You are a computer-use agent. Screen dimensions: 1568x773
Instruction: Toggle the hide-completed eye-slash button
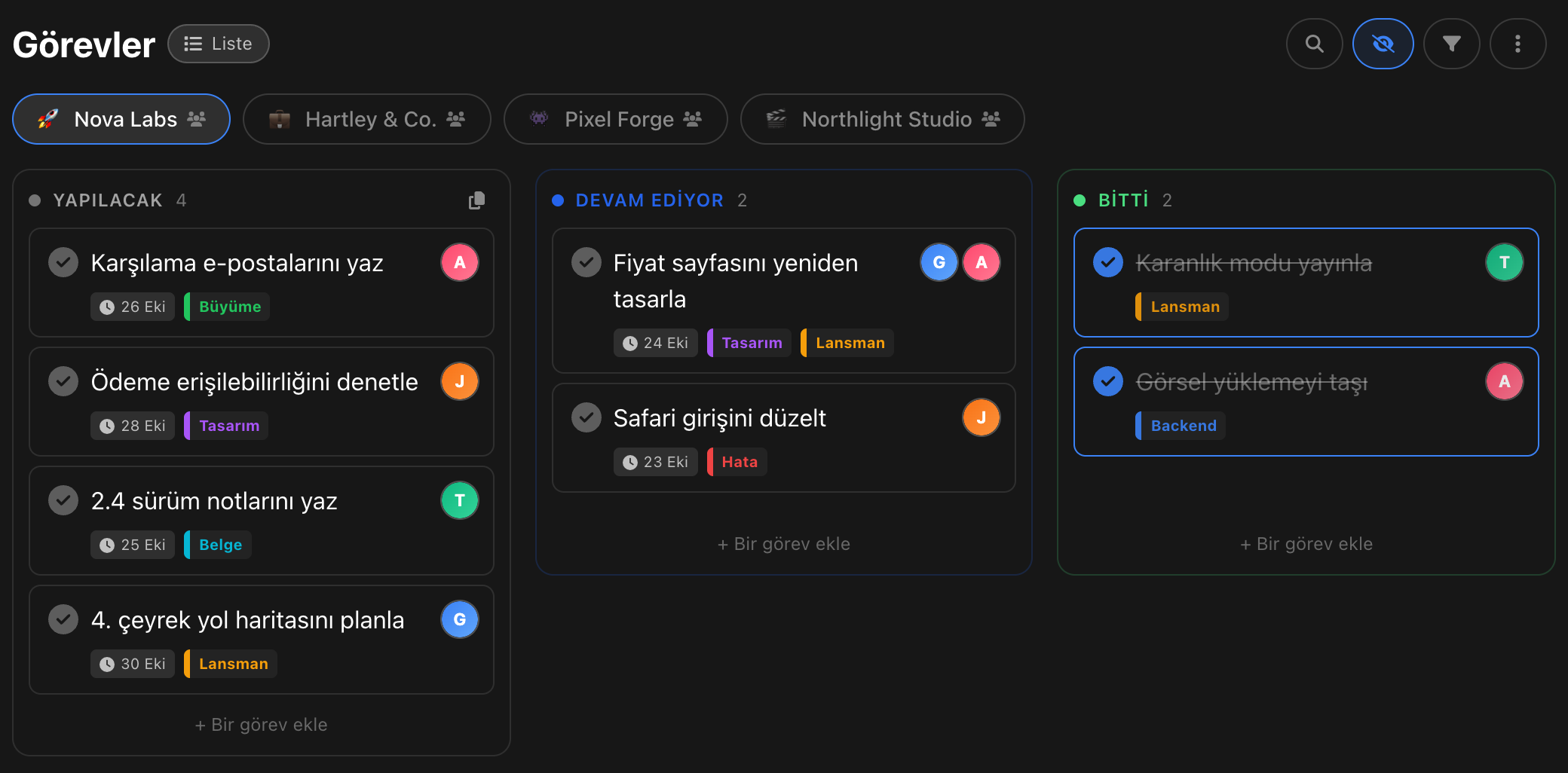(1383, 44)
